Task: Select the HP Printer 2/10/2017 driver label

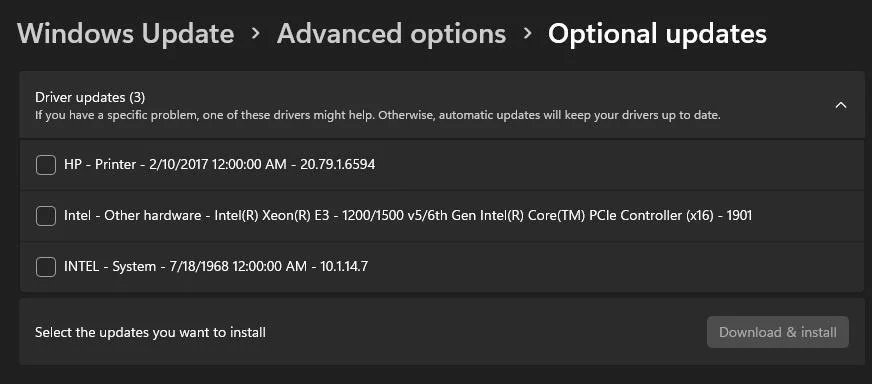Action: (220, 165)
